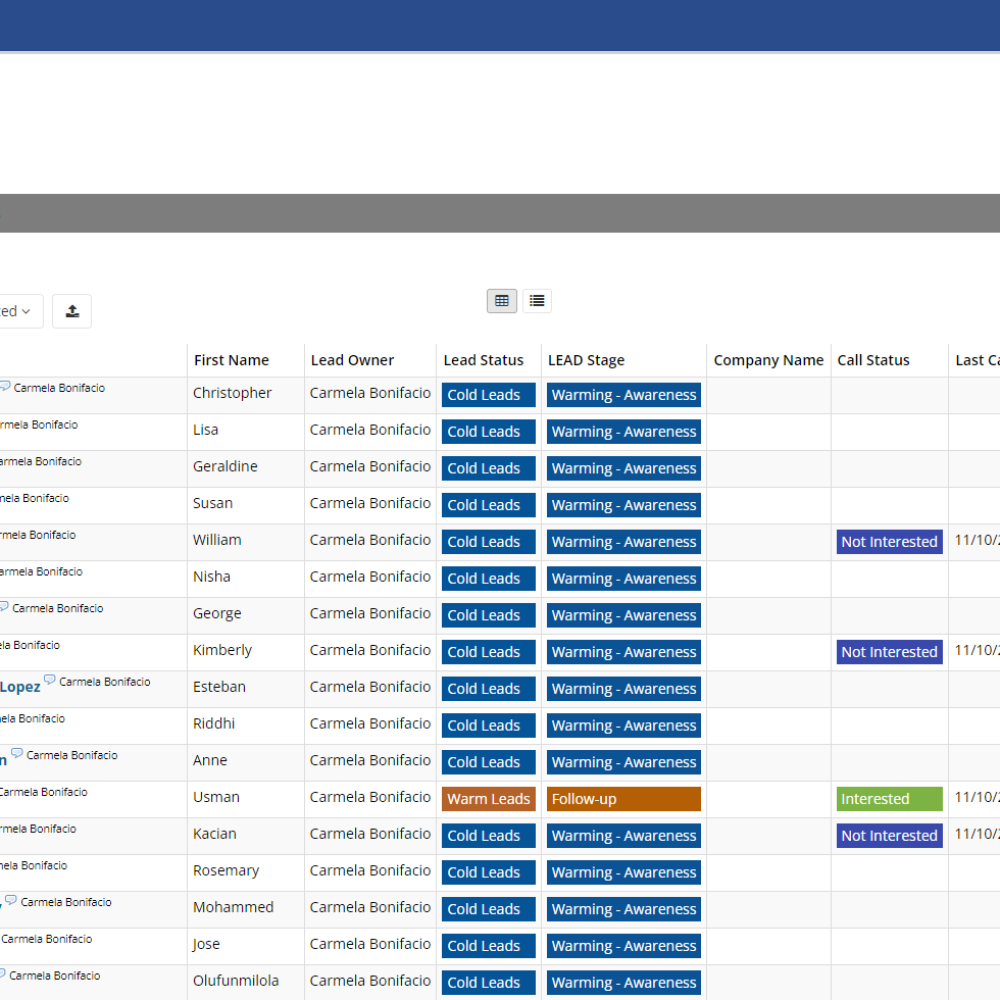Click the Not Interested badge in William's row
Viewport: 1000px width, 1000px height.
click(x=890, y=542)
